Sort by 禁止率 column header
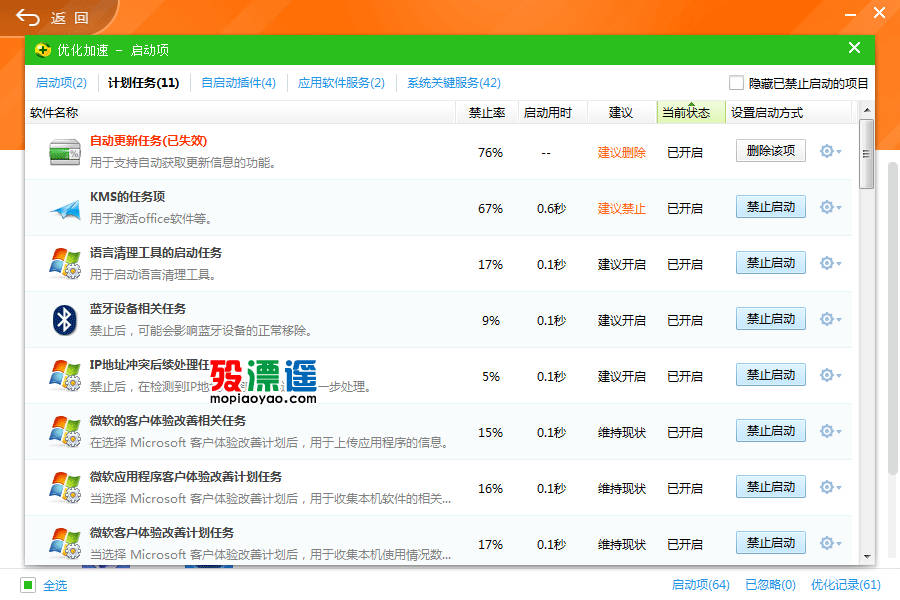Screen dimensions: 900x600 (x=487, y=113)
